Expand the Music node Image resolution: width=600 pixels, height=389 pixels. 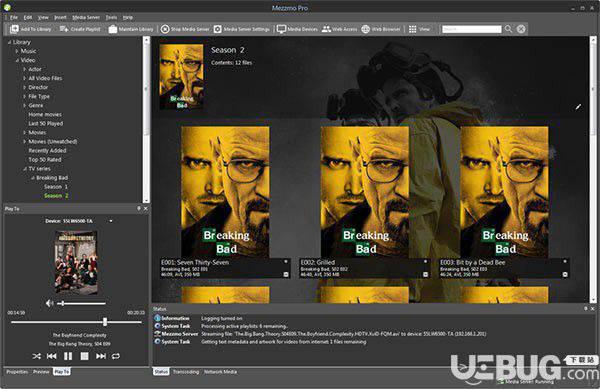tap(17, 51)
